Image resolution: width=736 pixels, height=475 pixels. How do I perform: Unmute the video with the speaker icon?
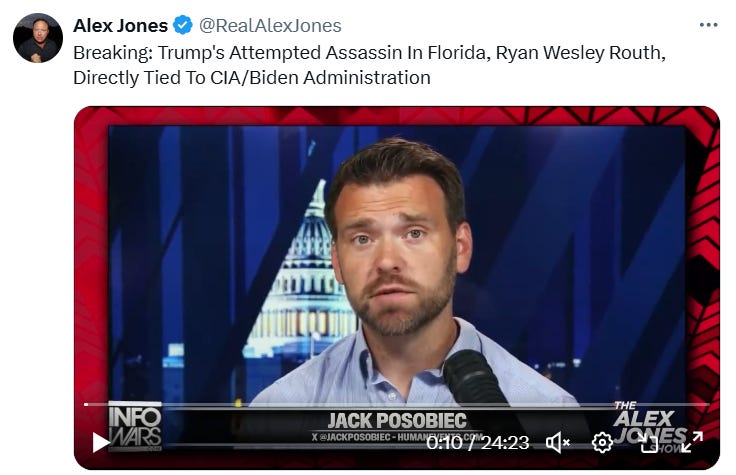pos(558,442)
